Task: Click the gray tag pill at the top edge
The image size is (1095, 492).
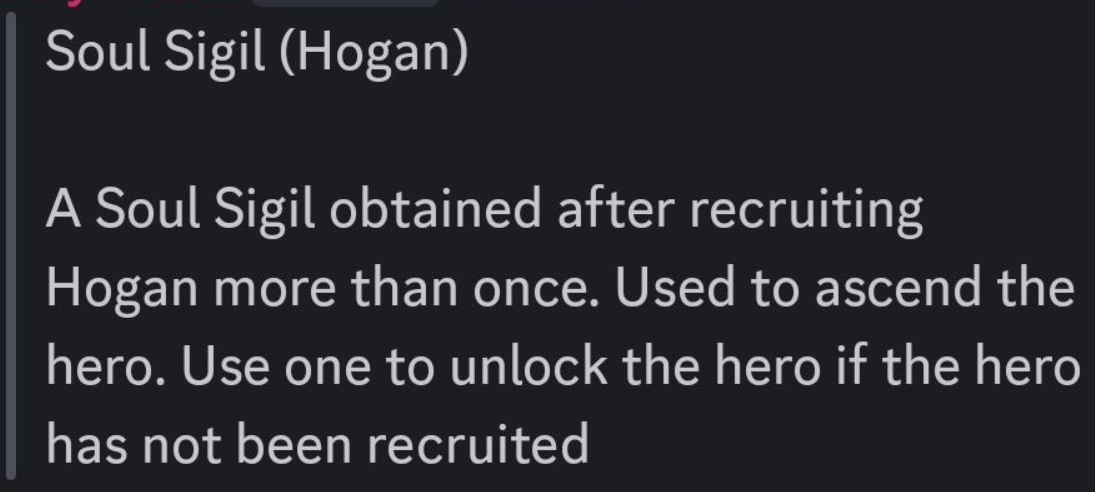Action: point(346,3)
